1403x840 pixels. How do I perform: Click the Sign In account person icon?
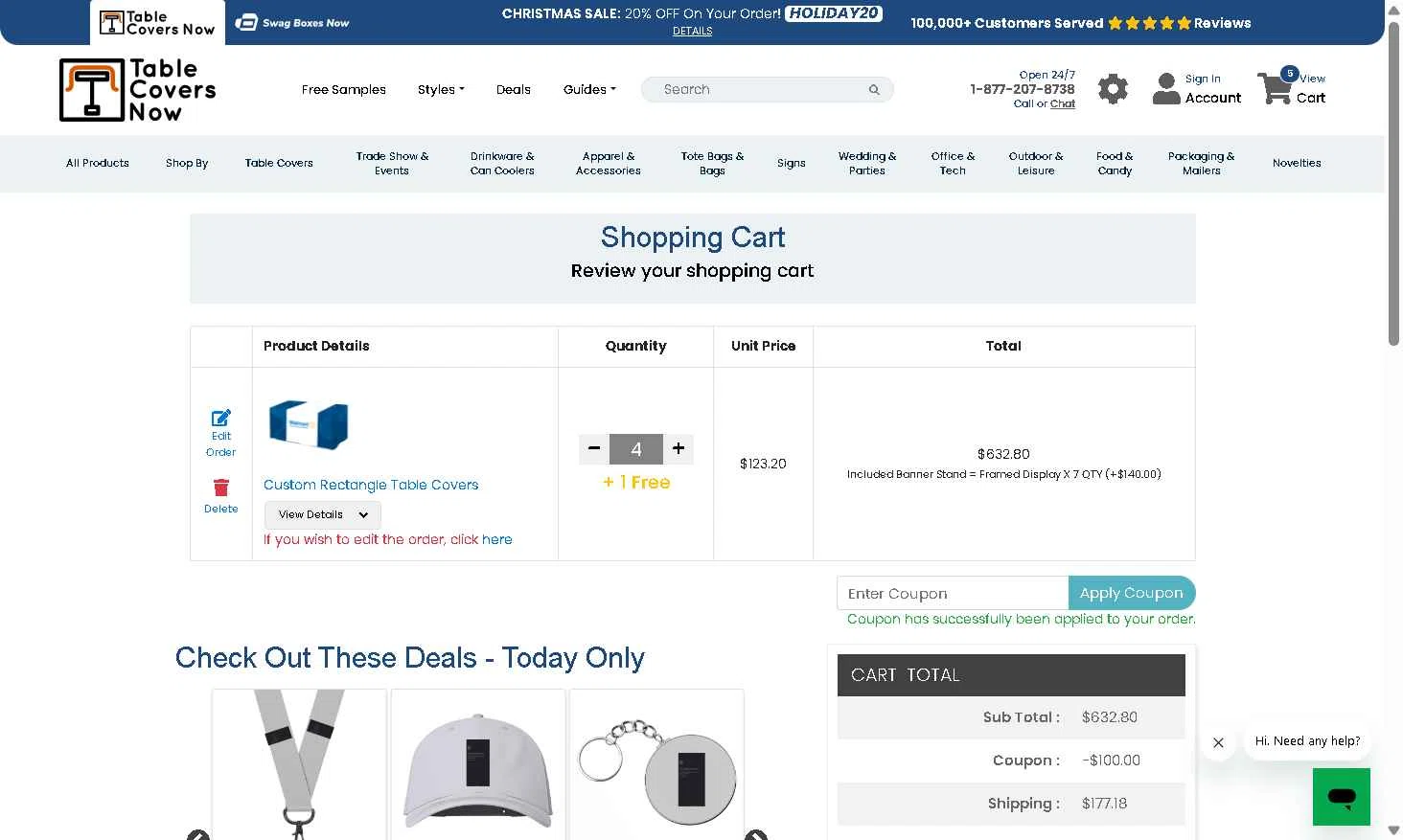click(1166, 89)
